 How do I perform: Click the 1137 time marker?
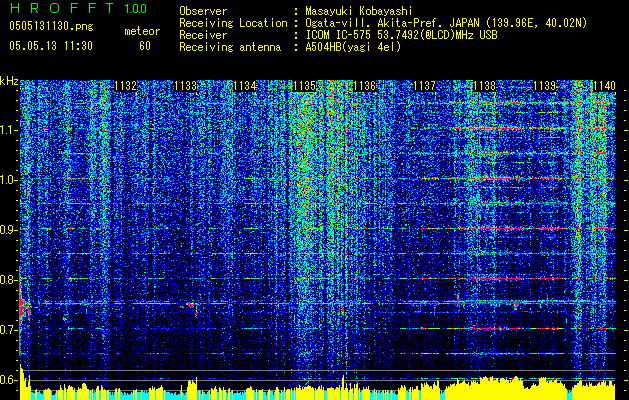[424, 86]
